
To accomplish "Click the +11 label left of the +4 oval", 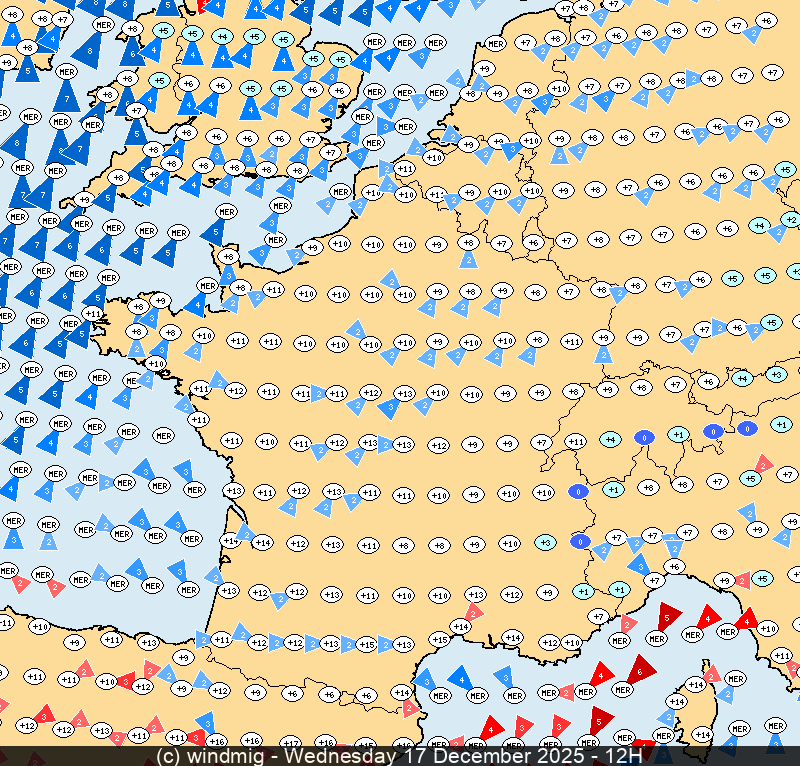I will point(575,441).
